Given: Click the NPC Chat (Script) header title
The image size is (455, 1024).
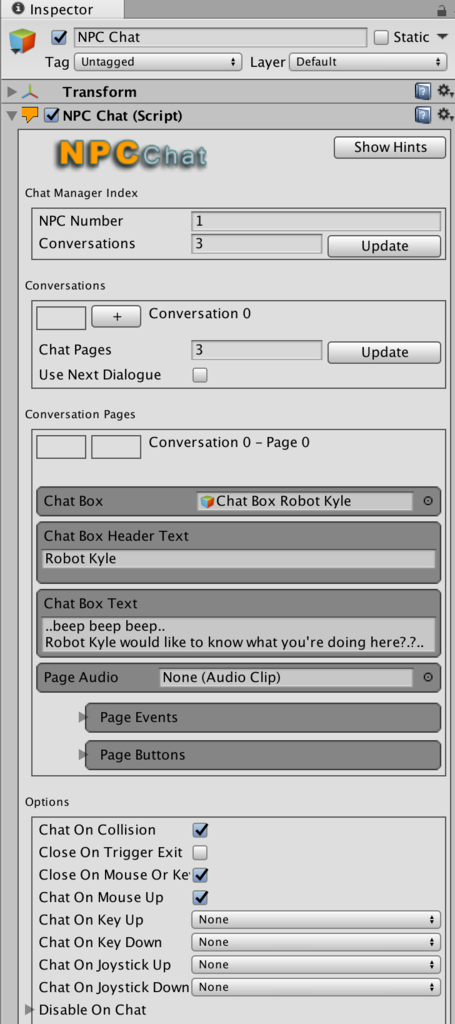Looking at the screenshot, I should (x=122, y=116).
